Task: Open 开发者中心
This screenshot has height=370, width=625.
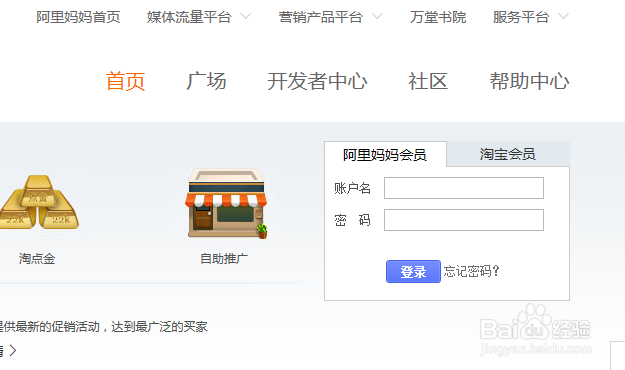Action: (317, 81)
